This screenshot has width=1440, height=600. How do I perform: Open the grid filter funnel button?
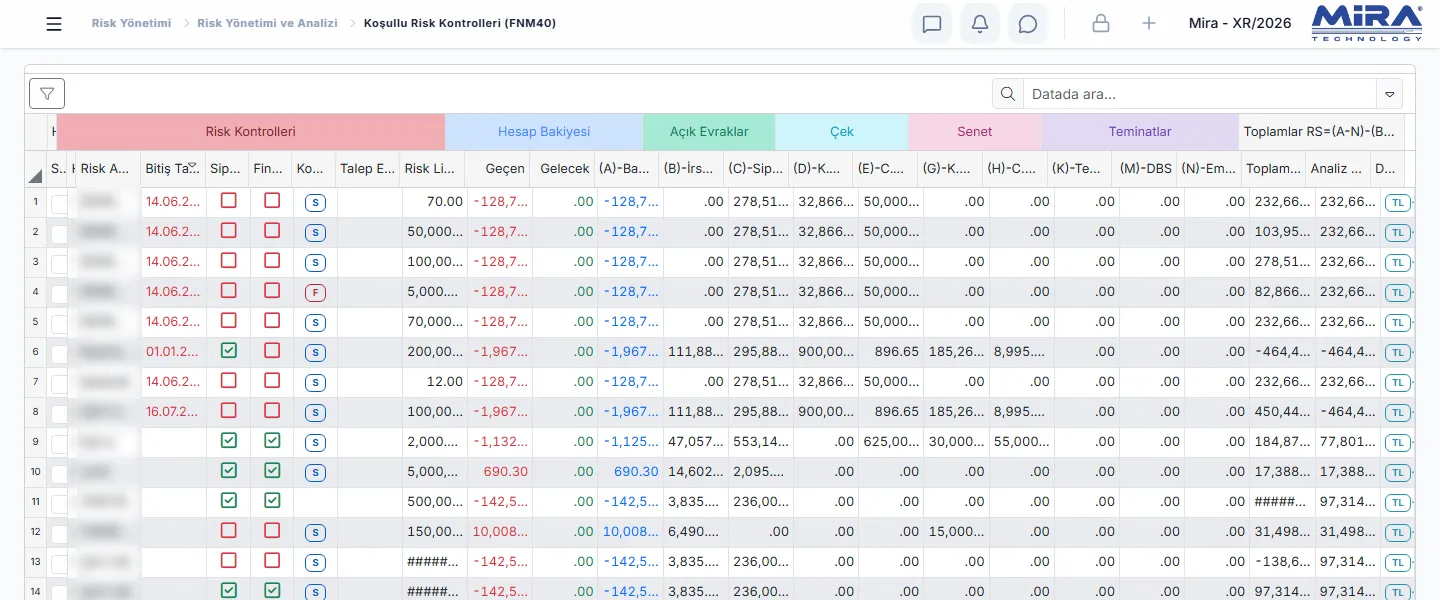(47, 93)
